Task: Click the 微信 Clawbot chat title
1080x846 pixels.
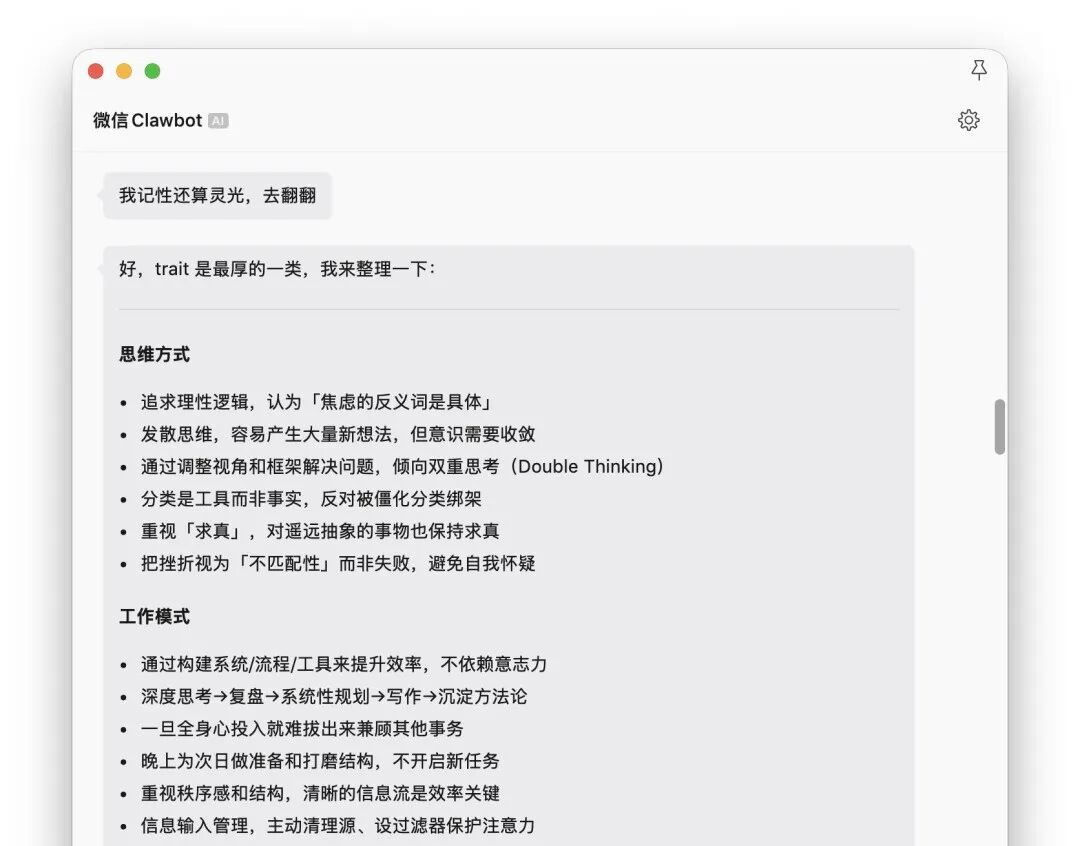Action: coord(147,121)
